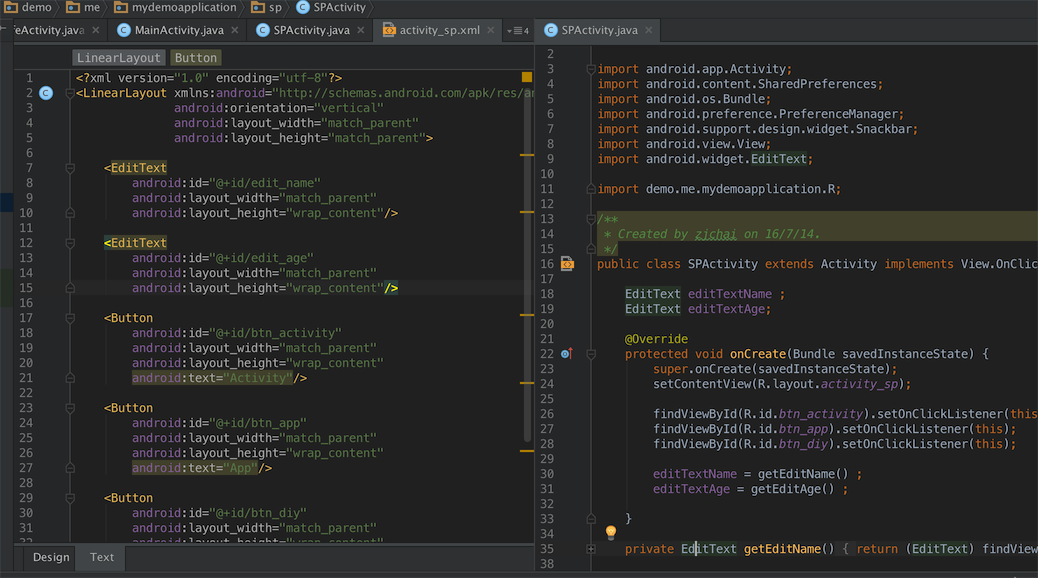Show hidden tabs dropdown list
This screenshot has height=578, width=1038.
tap(518, 30)
